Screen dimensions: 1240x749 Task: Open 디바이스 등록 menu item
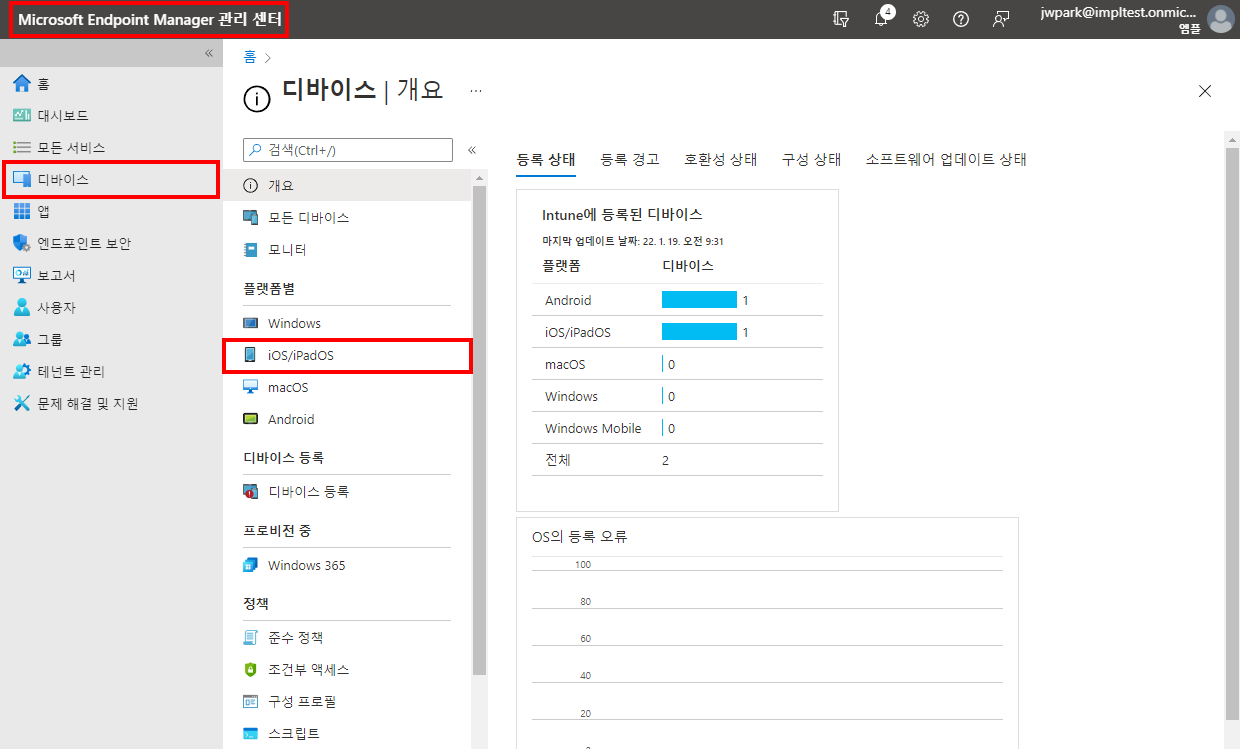tap(347, 491)
